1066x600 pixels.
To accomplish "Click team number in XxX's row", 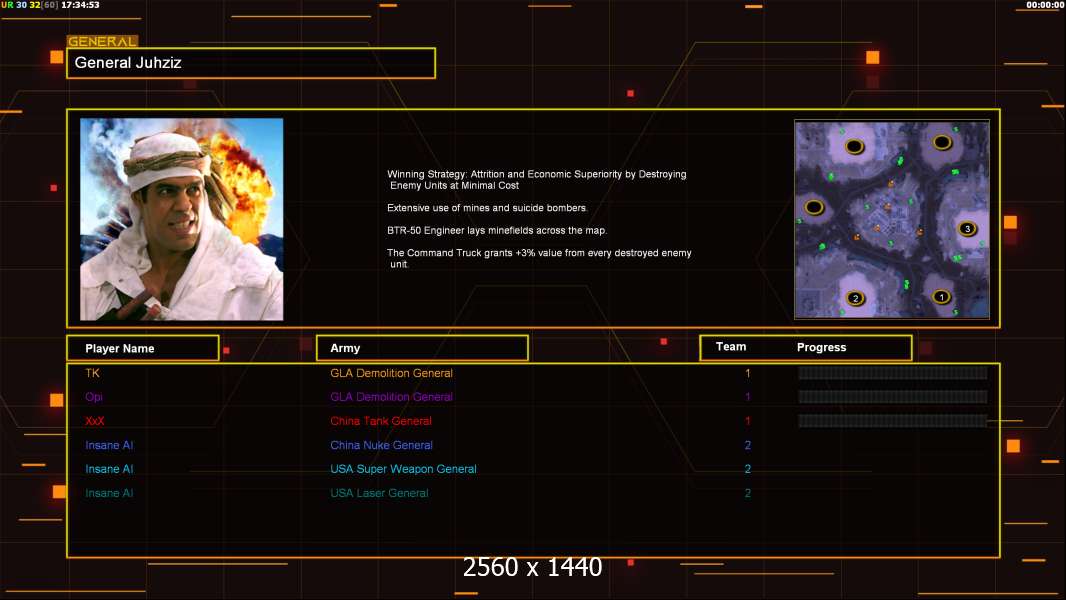I will click(747, 421).
